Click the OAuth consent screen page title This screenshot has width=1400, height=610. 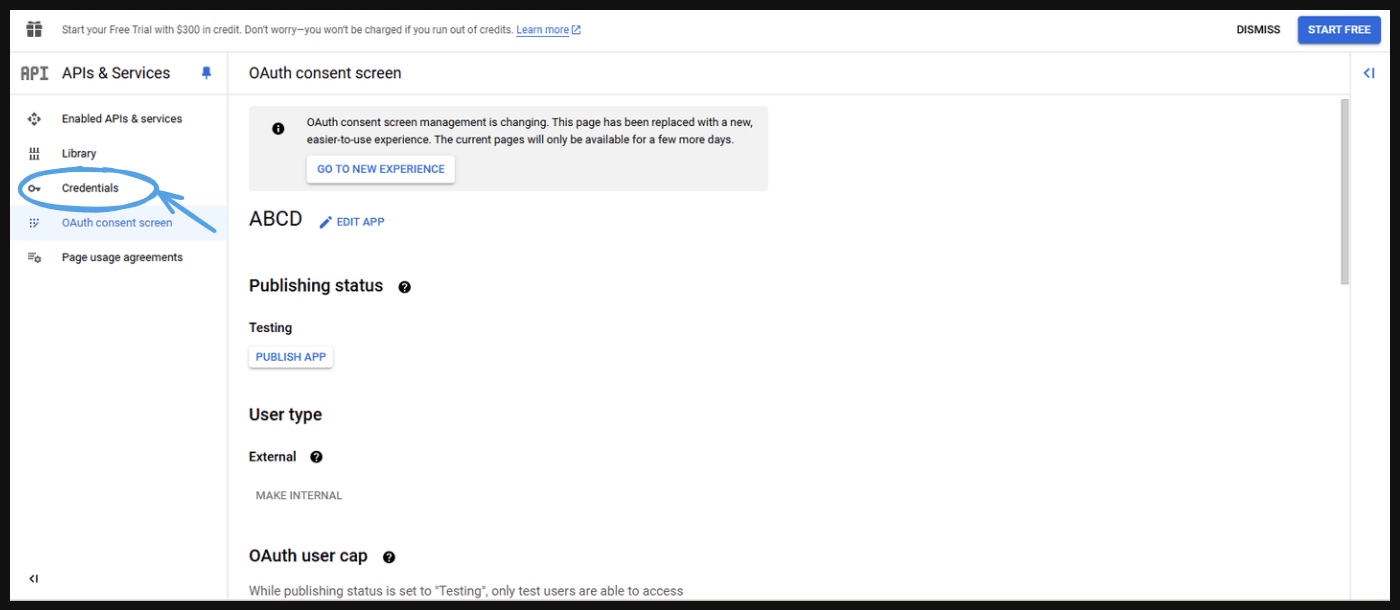pyautogui.click(x=325, y=73)
